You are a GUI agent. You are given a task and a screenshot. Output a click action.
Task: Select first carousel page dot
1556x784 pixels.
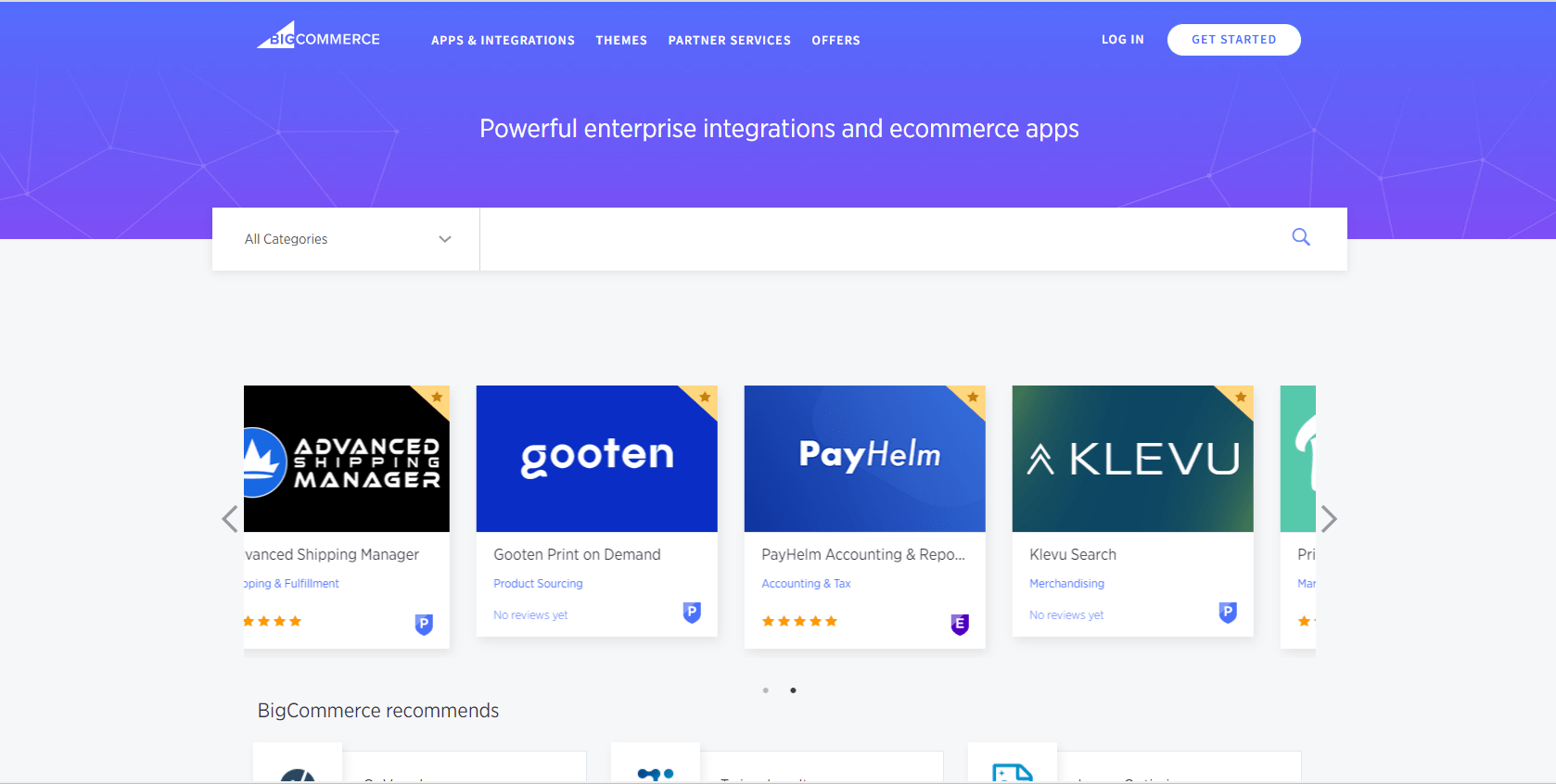pyautogui.click(x=766, y=690)
